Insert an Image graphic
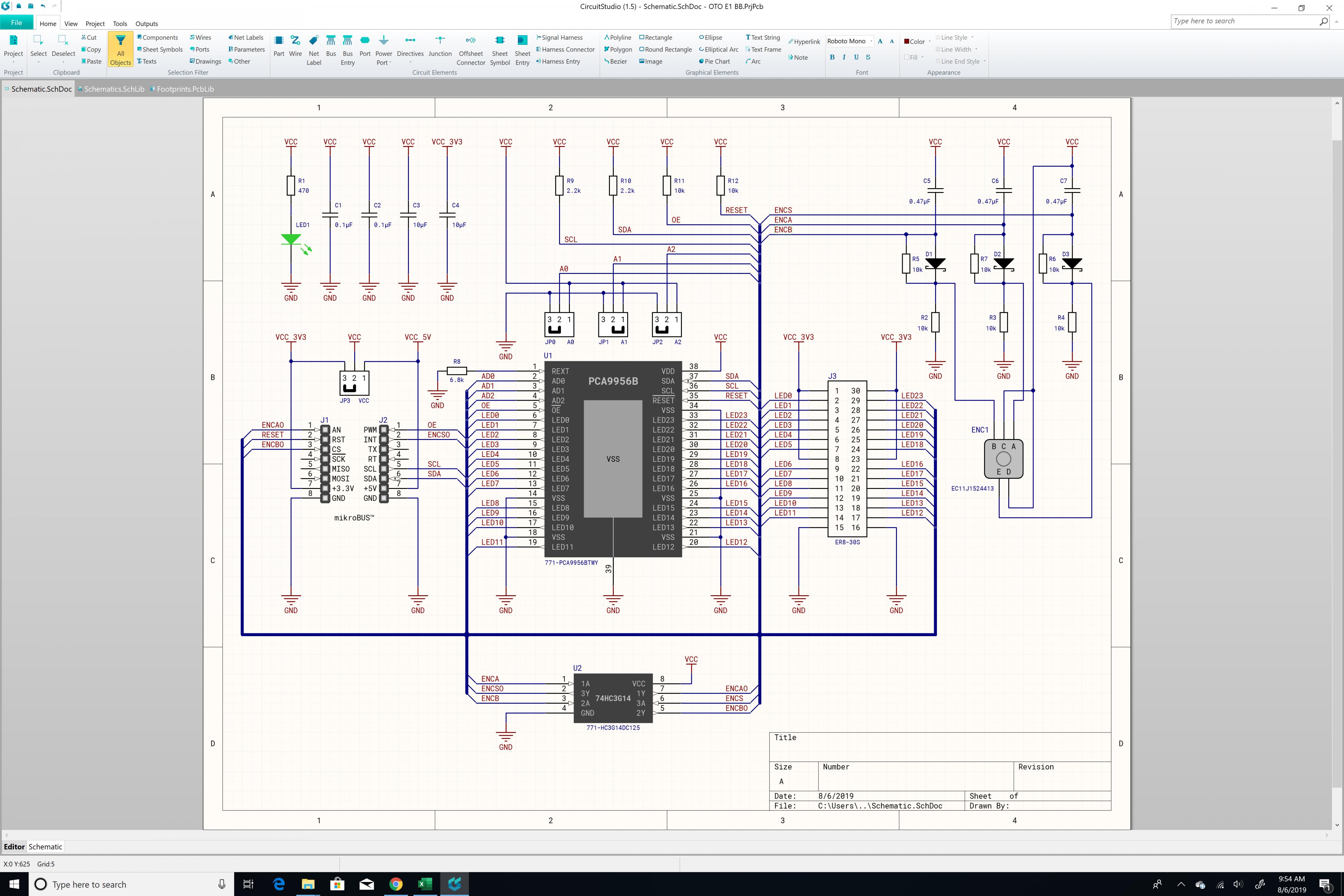The height and width of the screenshot is (896, 1344). (651, 62)
